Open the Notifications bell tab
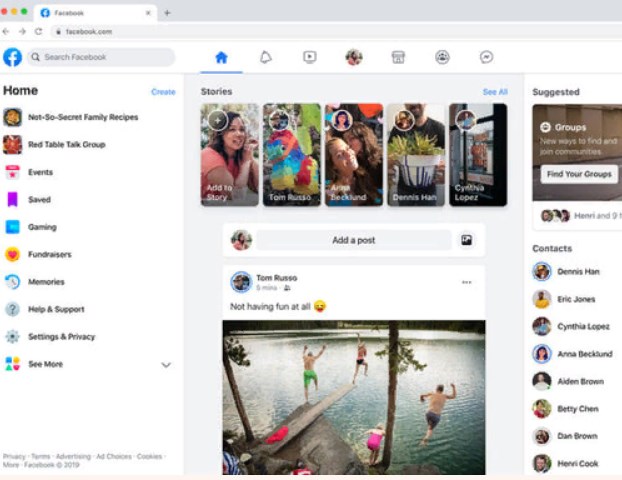622x480 pixels. pyautogui.click(x=266, y=58)
